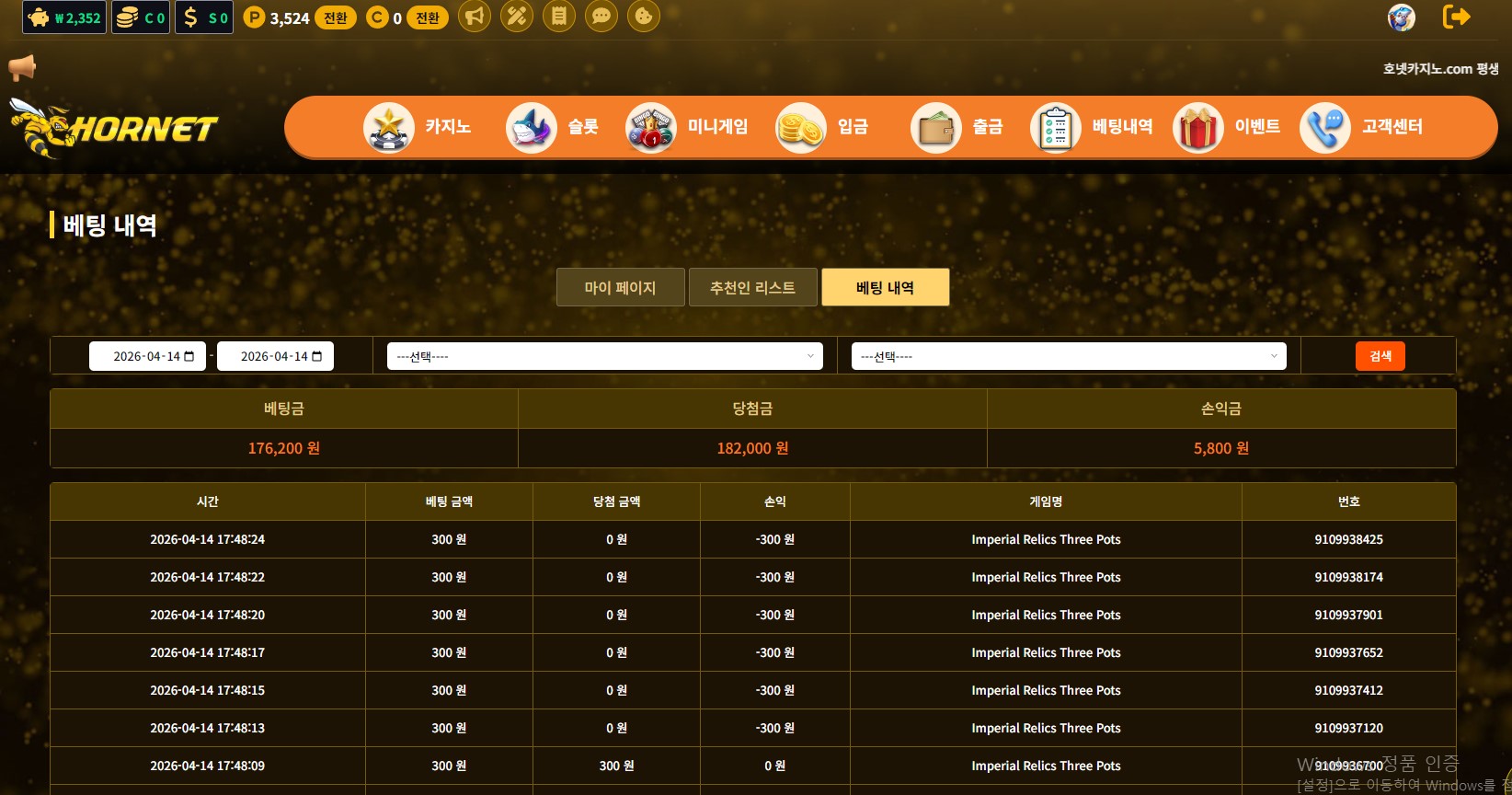Screen dimensions: 1512x795
Task: Click the megaphone announcements icon in top bar
Action: tap(474, 17)
